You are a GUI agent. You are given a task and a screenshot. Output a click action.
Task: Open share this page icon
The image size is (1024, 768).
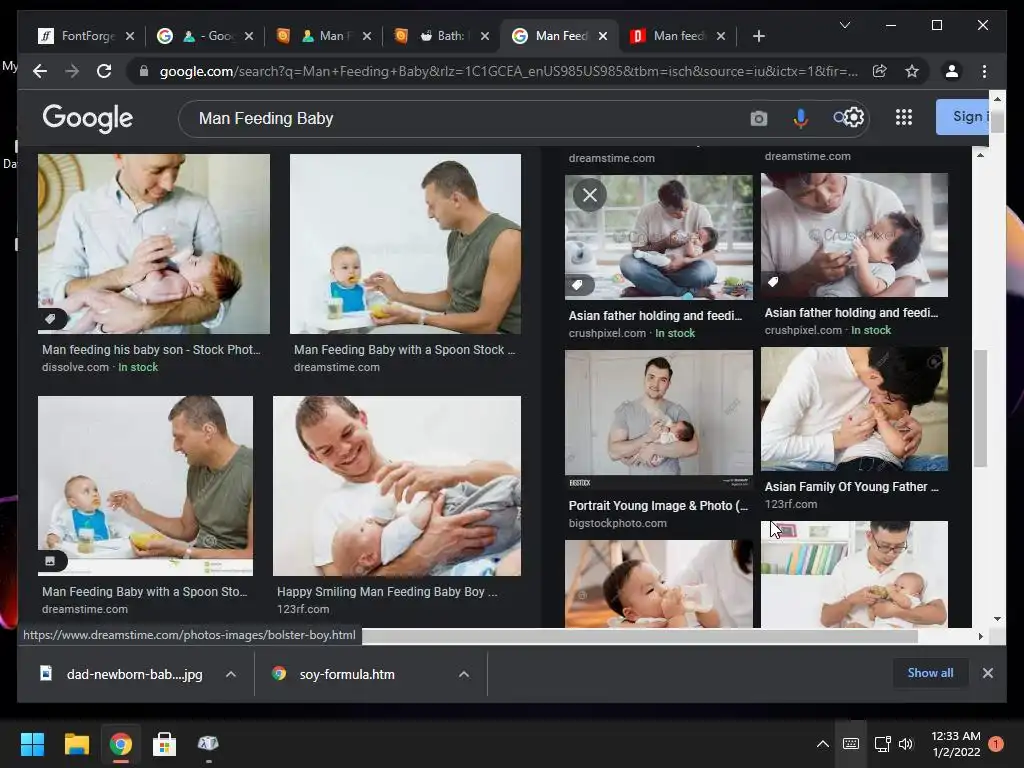pyautogui.click(x=880, y=71)
